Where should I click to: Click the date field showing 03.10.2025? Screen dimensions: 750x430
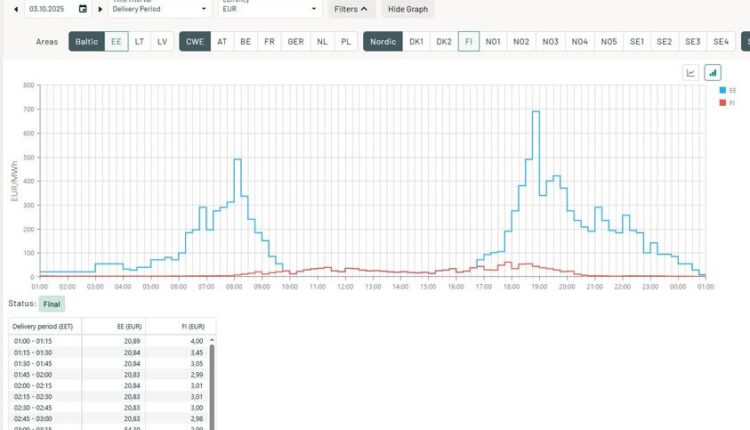point(50,9)
